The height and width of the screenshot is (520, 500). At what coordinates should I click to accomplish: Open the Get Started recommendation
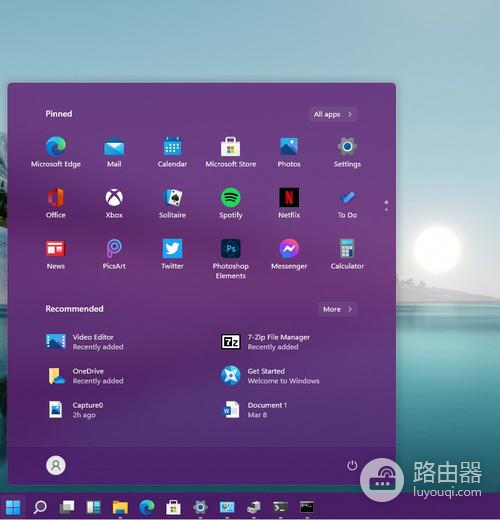[x=270, y=376]
